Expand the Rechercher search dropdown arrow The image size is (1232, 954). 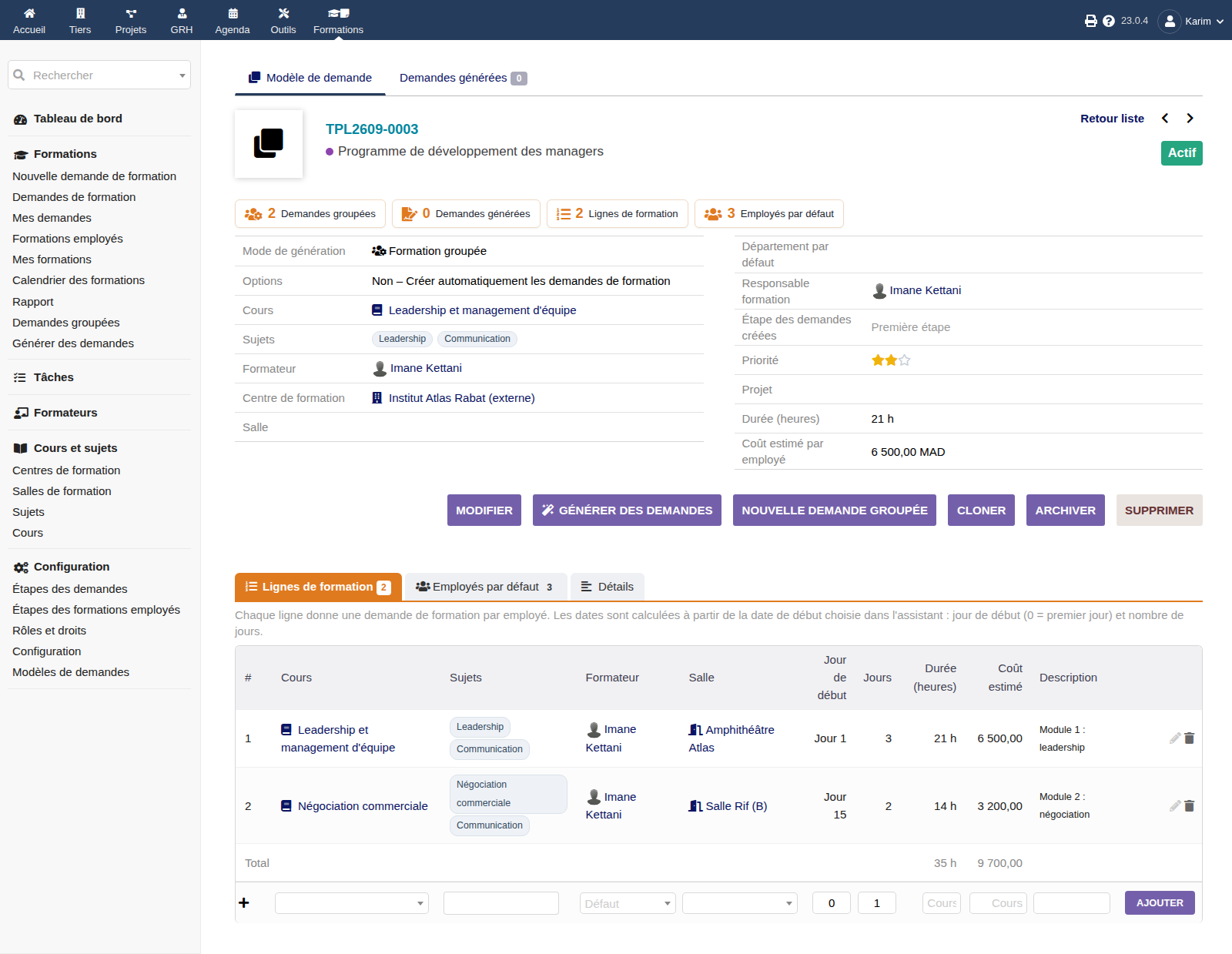182,75
